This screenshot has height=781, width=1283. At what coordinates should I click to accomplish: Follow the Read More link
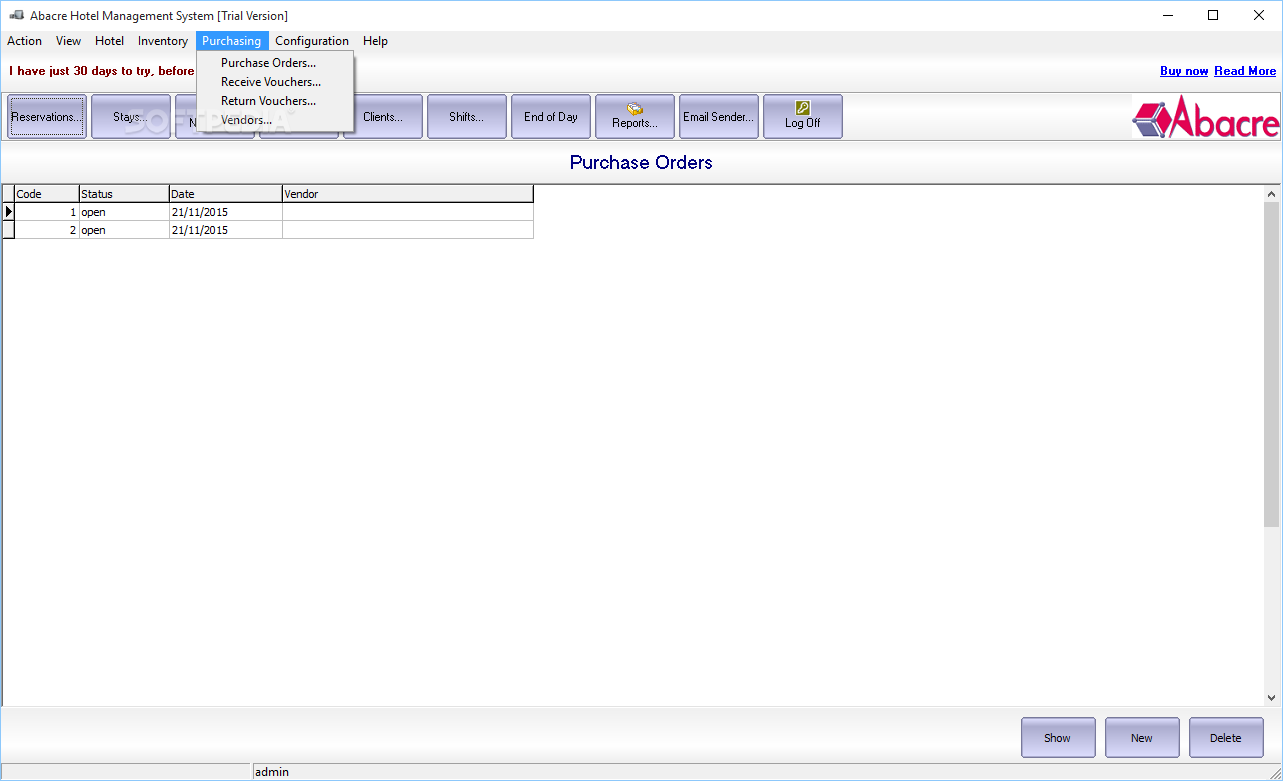[1245, 71]
